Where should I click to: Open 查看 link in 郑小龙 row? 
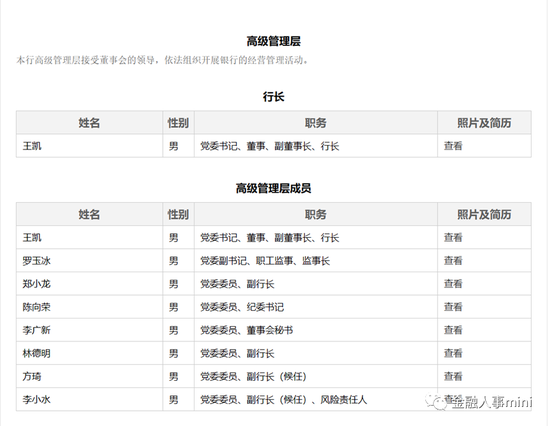pos(453,284)
